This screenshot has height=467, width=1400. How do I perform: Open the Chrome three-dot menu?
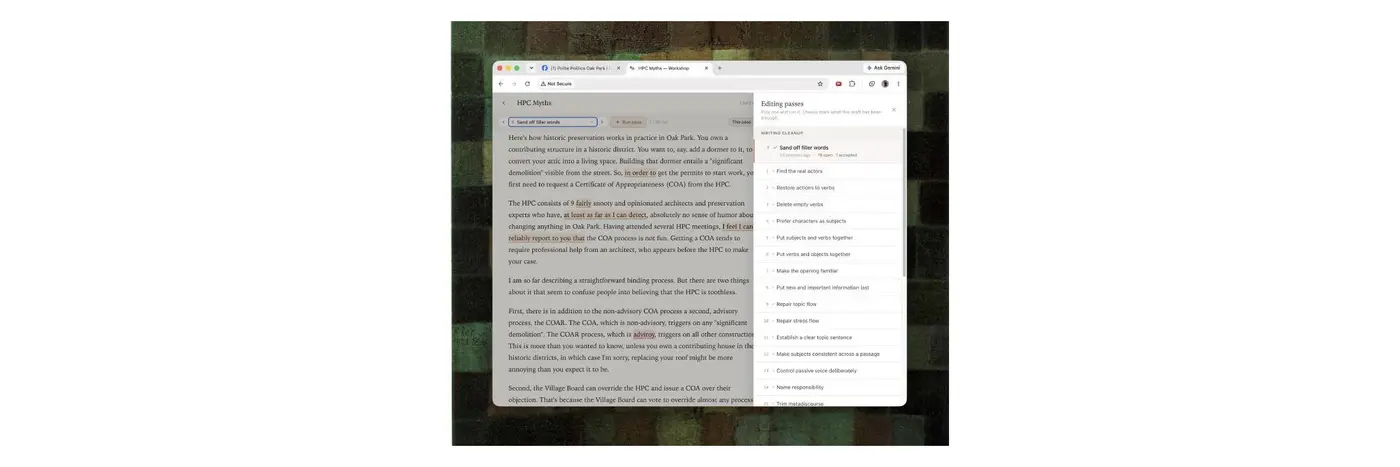898,84
